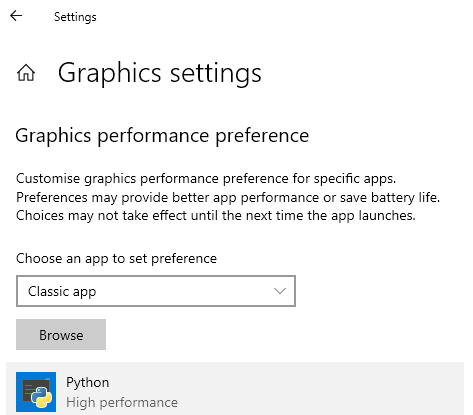
Task: Click the Graphics performance preference heading
Action: [x=162, y=136]
